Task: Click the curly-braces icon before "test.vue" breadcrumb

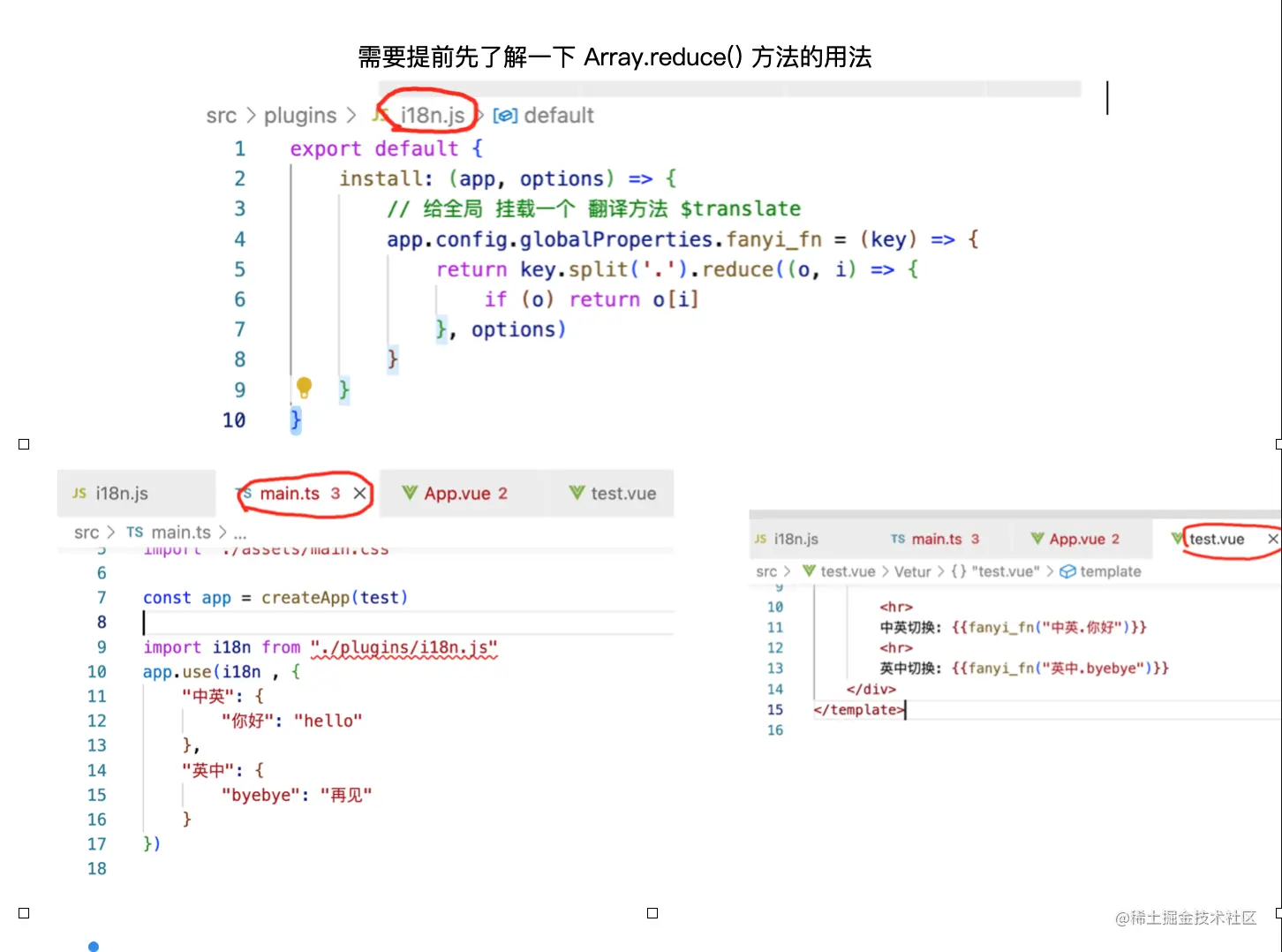Action: [x=959, y=571]
